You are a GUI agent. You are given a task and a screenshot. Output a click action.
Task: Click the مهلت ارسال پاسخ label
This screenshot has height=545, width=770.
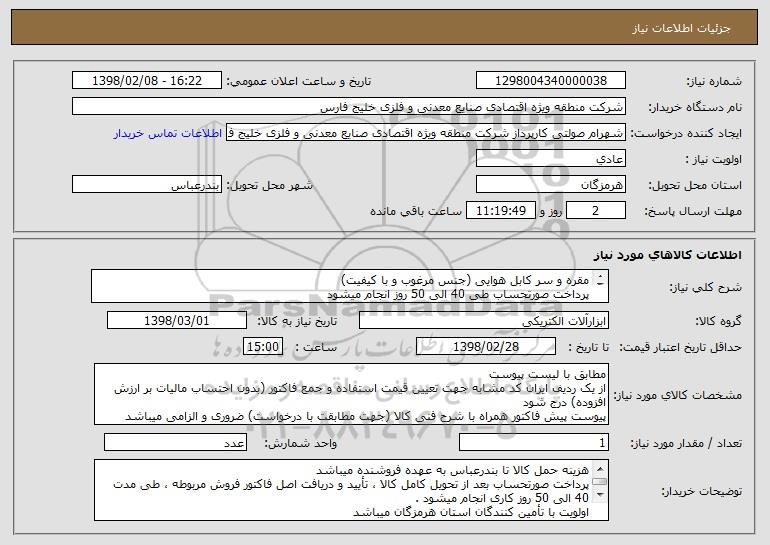(692, 211)
